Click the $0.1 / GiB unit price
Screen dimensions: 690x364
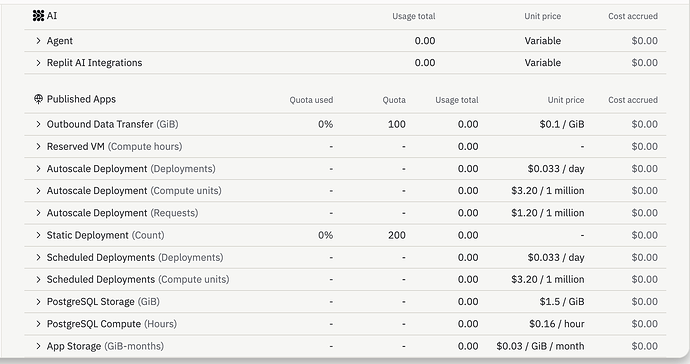click(562, 125)
